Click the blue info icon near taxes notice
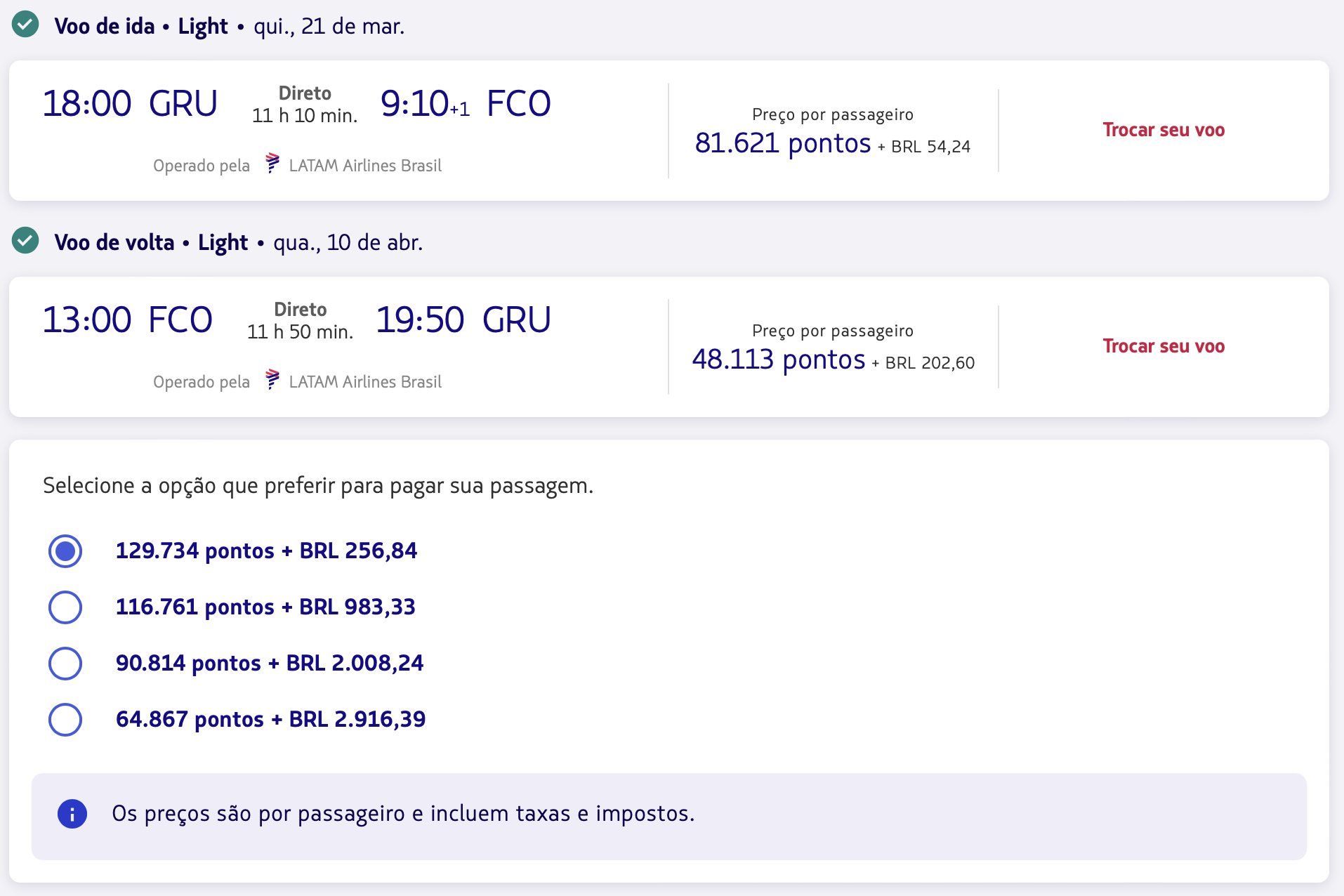Viewport: 1344px width, 896px height. (72, 815)
